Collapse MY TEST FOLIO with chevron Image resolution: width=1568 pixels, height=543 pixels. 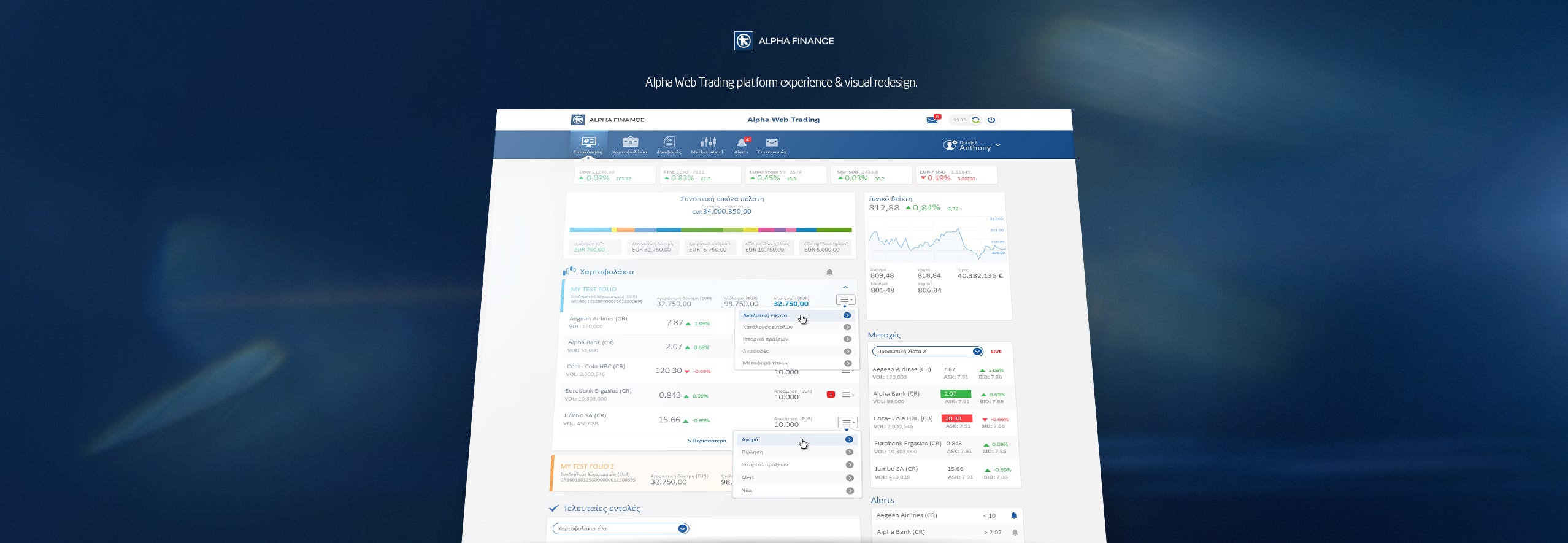pos(845,287)
